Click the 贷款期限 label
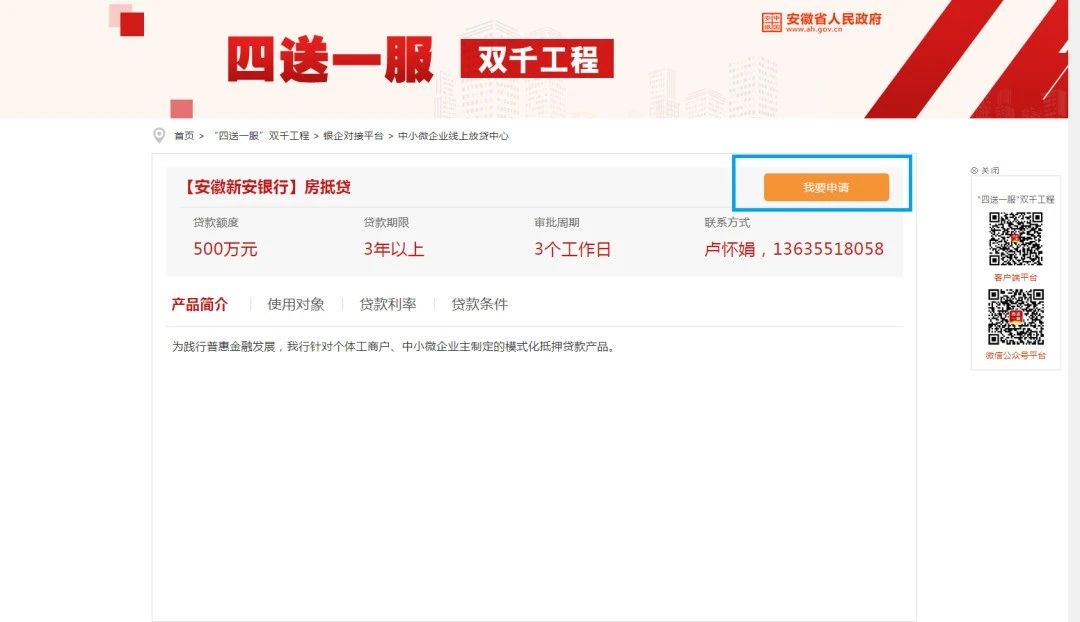Screen dimensions: 1080x622 pos(386,222)
